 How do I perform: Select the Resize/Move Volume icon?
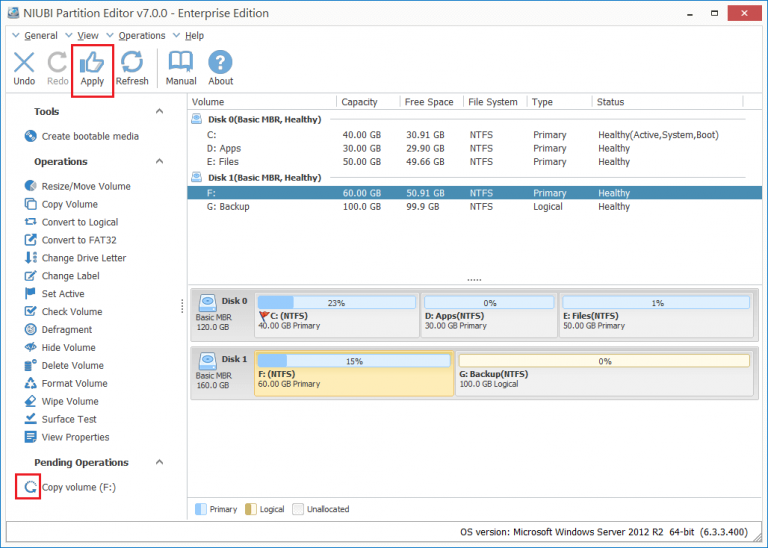tap(30, 186)
